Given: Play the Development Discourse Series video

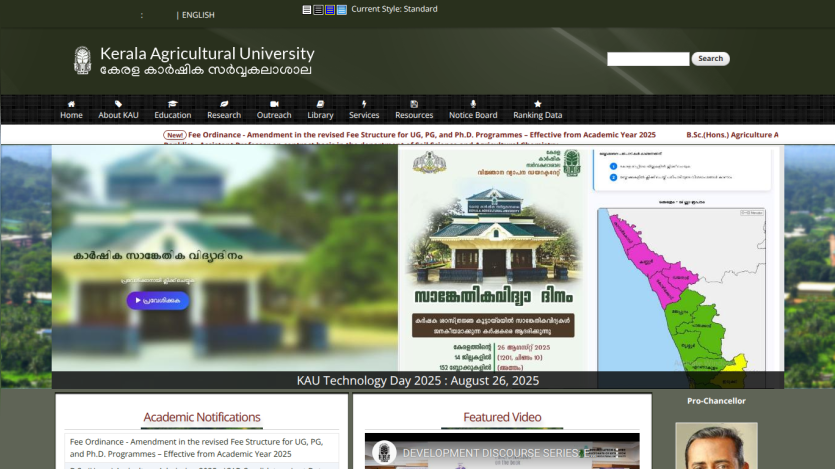Looking at the screenshot, I should pyautogui.click(x=502, y=451).
